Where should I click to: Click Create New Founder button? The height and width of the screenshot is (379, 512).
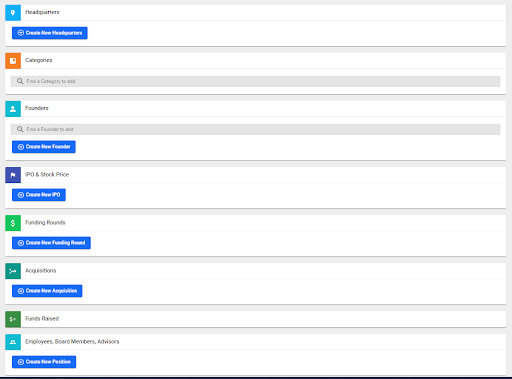click(x=44, y=147)
